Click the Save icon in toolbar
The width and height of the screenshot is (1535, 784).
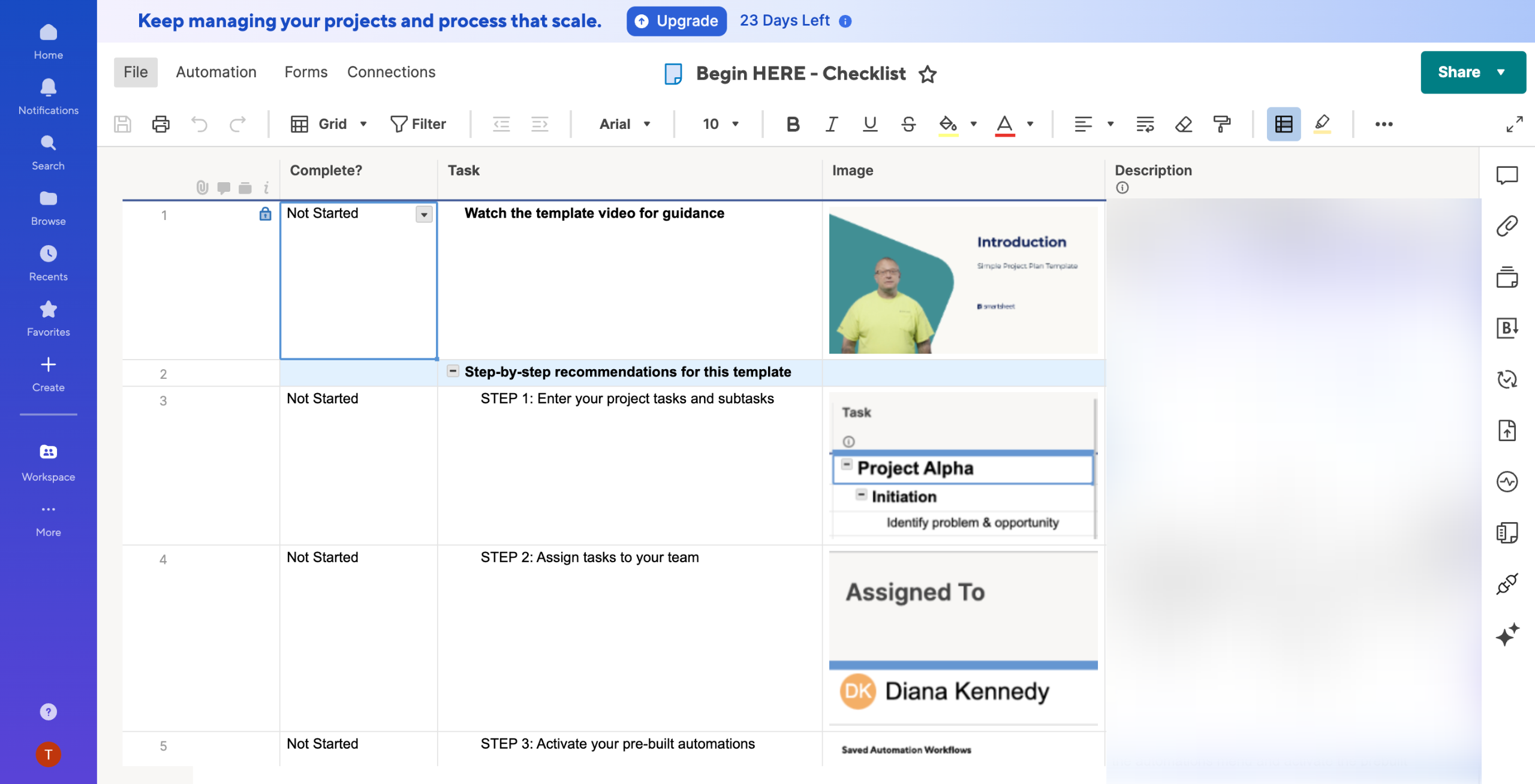[122, 124]
